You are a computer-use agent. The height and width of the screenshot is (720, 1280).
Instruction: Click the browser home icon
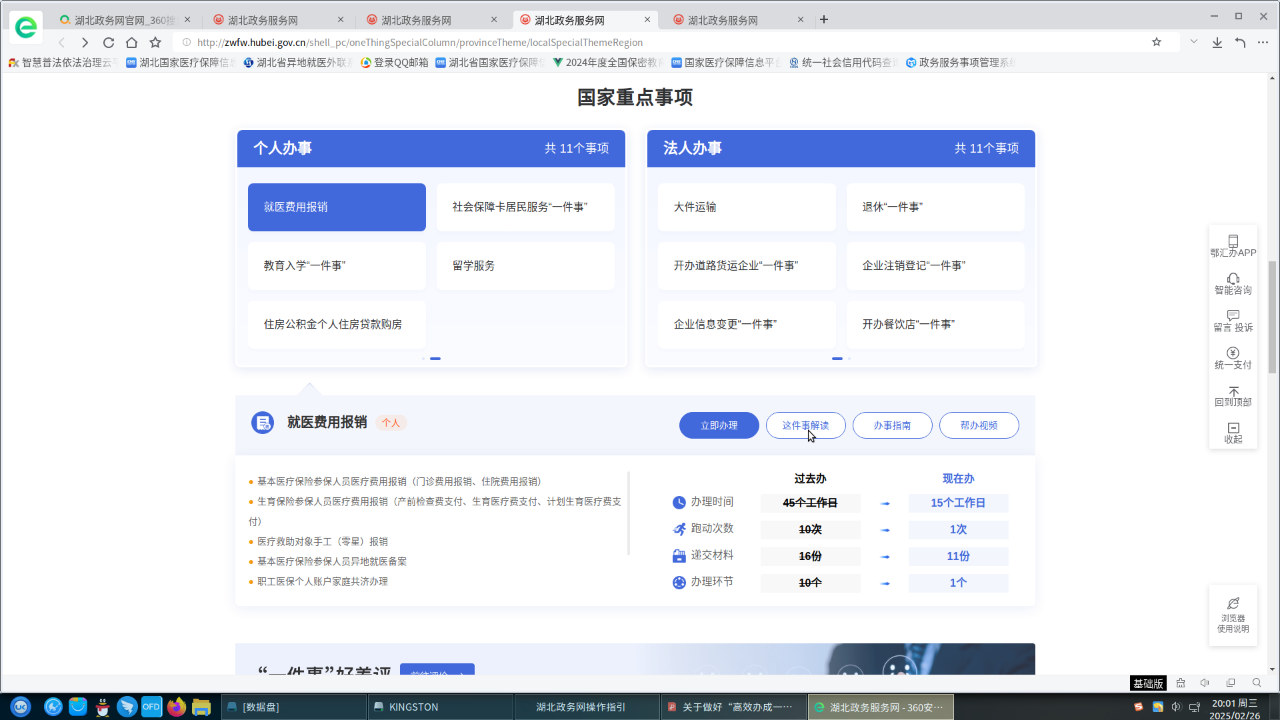click(x=132, y=43)
